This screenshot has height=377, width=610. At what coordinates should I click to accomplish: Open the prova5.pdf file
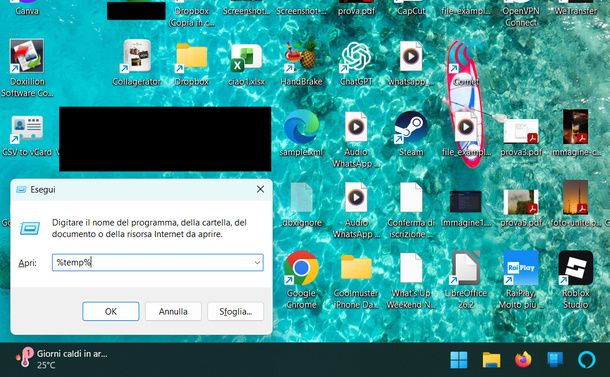[521, 202]
